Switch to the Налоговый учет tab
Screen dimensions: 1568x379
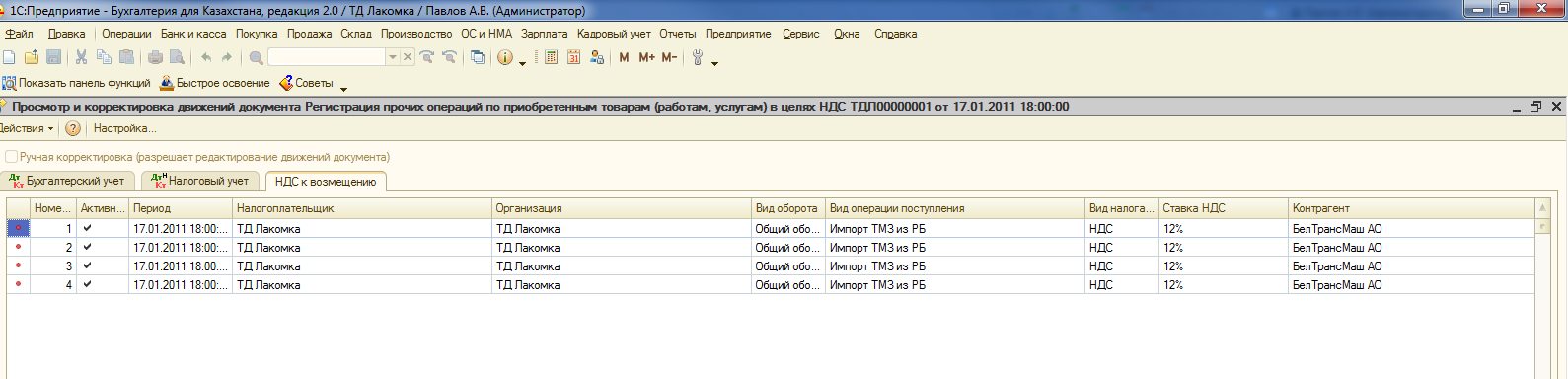pyautogui.click(x=200, y=181)
